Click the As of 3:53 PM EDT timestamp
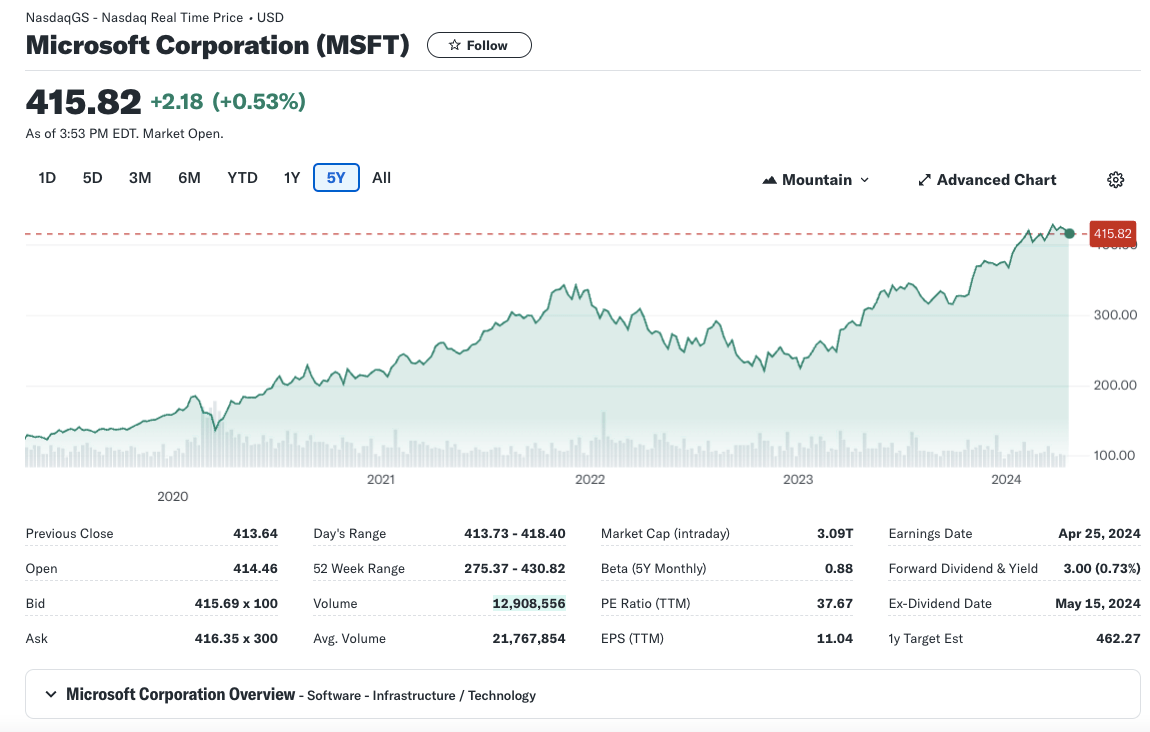 click(125, 133)
